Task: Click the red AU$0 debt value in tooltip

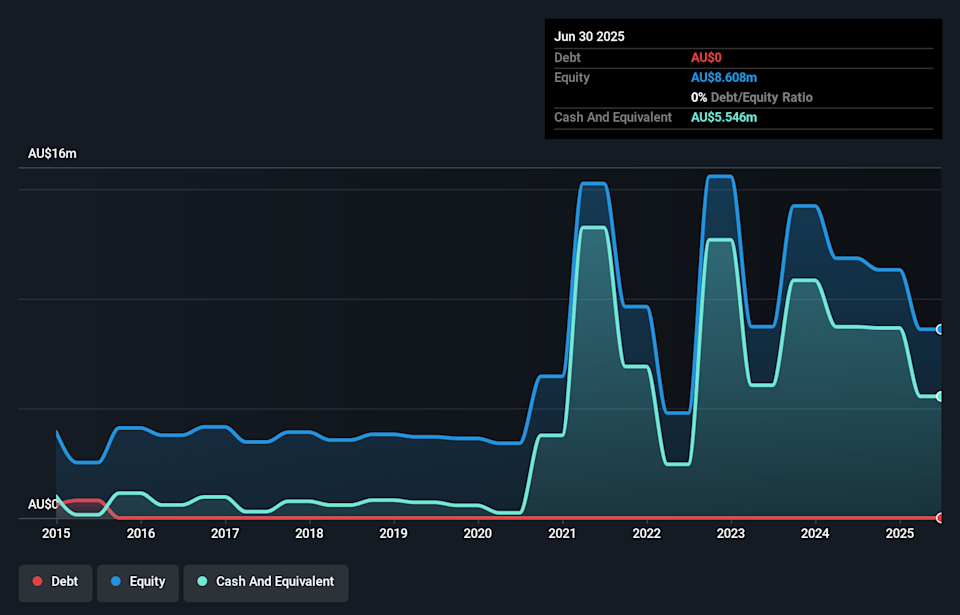Action: point(706,58)
